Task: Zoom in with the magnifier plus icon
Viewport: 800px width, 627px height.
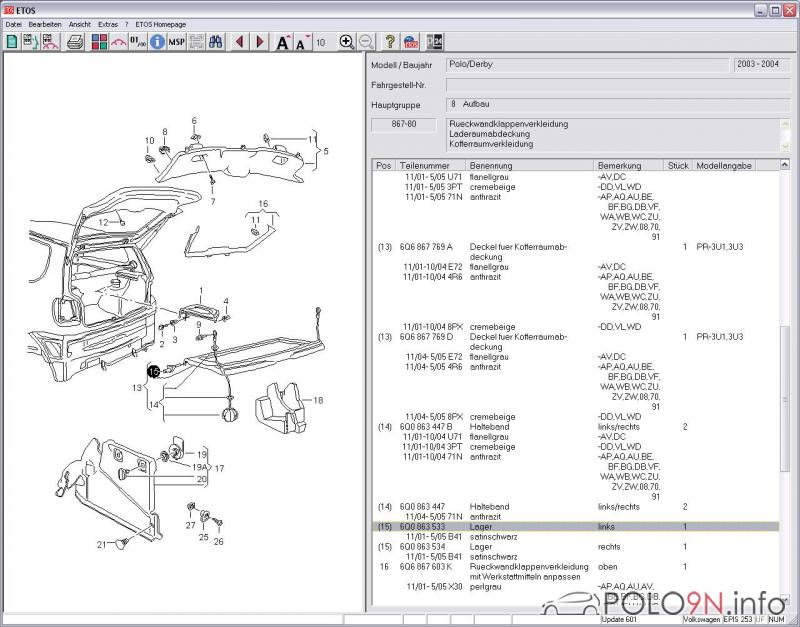Action: [346, 42]
